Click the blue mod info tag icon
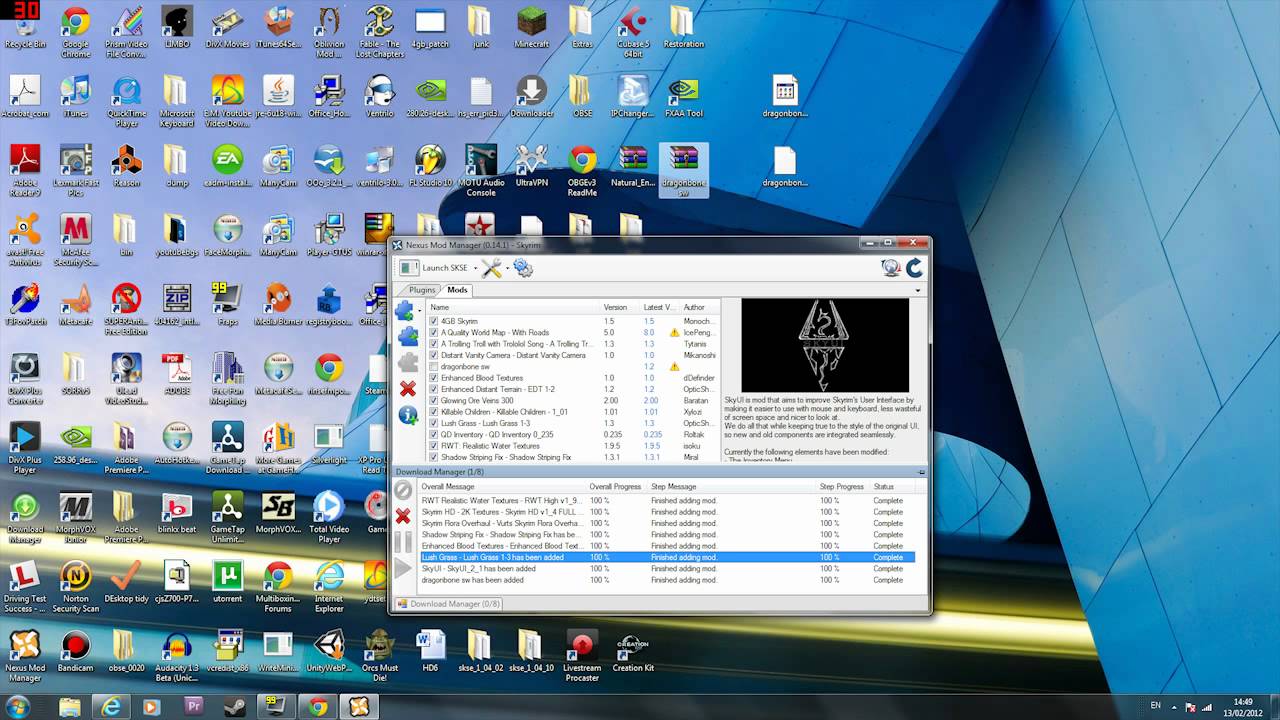1280x720 pixels. point(408,415)
